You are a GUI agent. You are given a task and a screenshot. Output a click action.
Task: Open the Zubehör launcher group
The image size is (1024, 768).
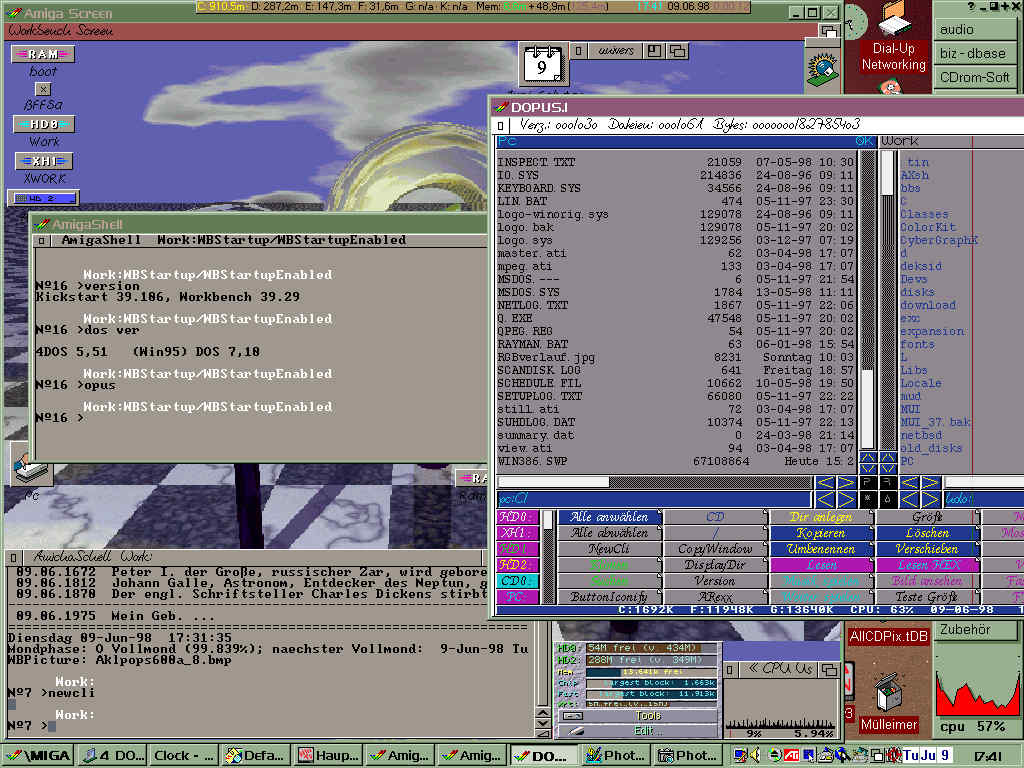(x=965, y=630)
